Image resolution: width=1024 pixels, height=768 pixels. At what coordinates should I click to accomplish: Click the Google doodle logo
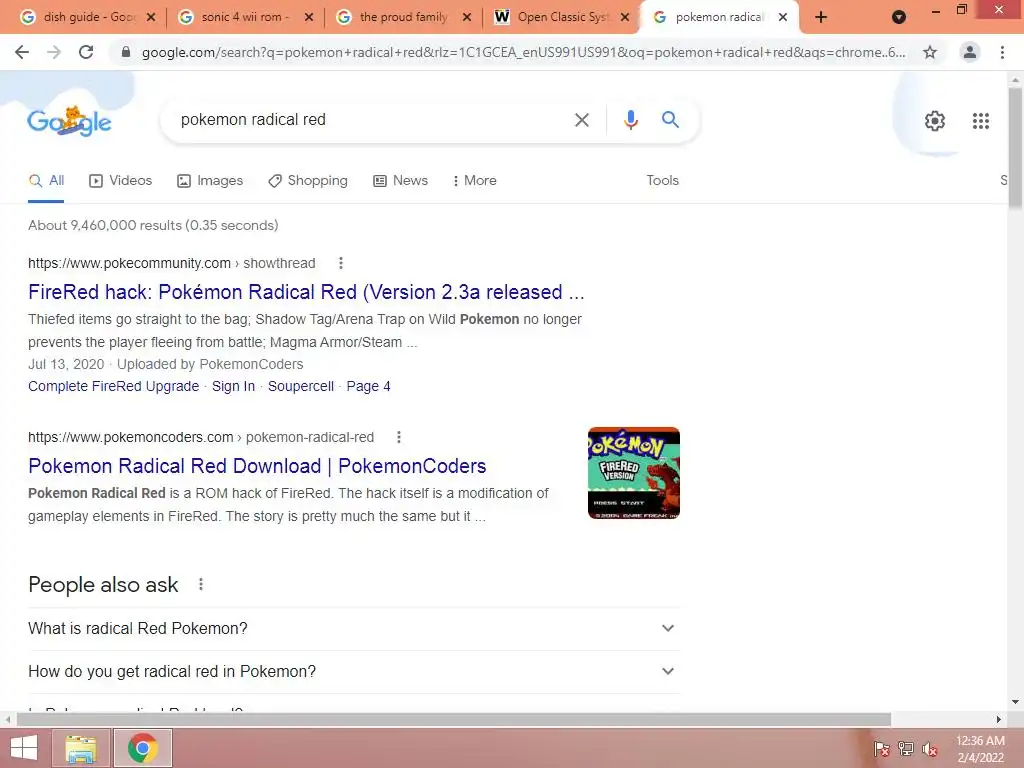pos(69,121)
